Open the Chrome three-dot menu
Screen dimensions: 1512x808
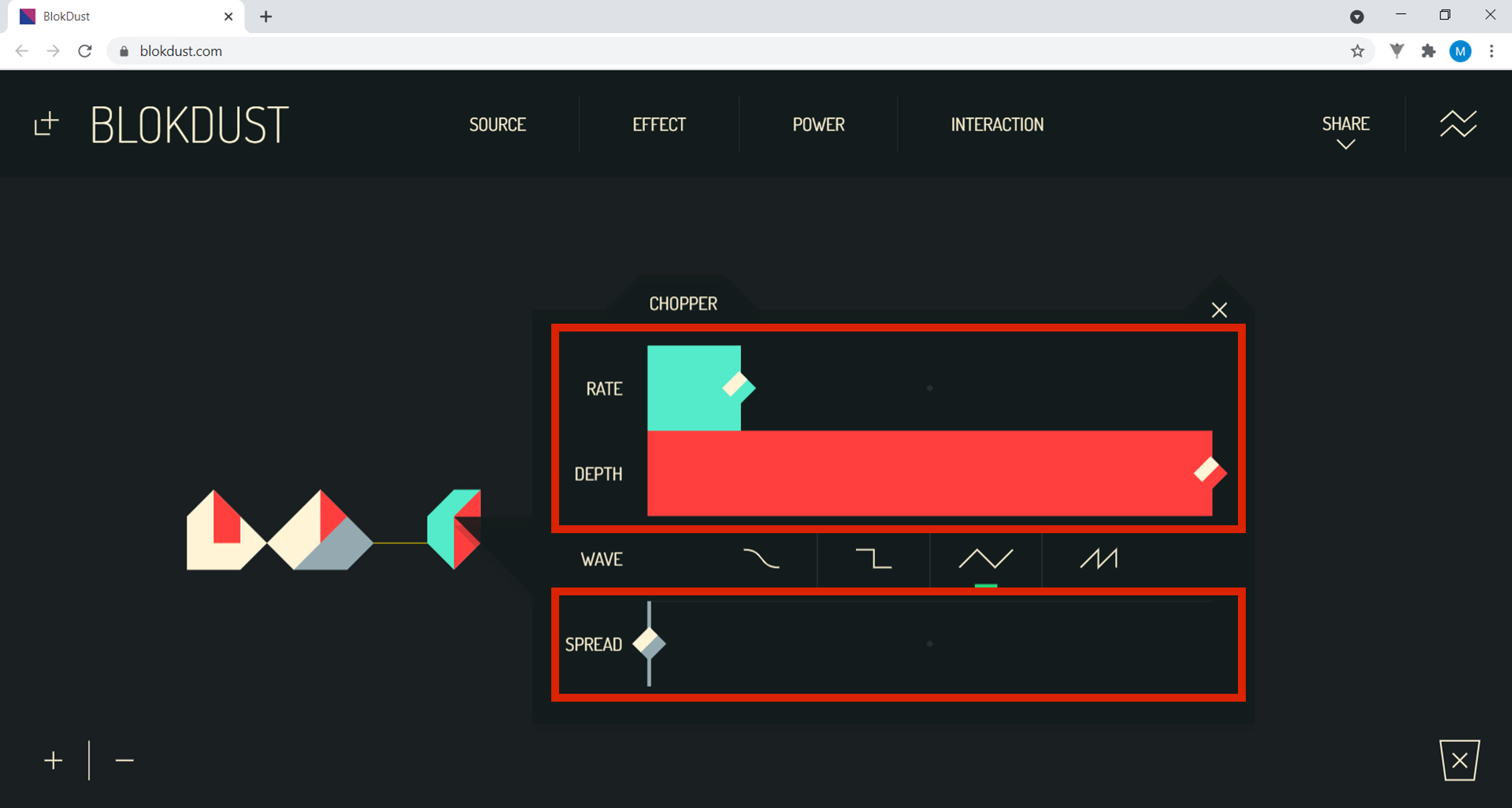coord(1492,51)
